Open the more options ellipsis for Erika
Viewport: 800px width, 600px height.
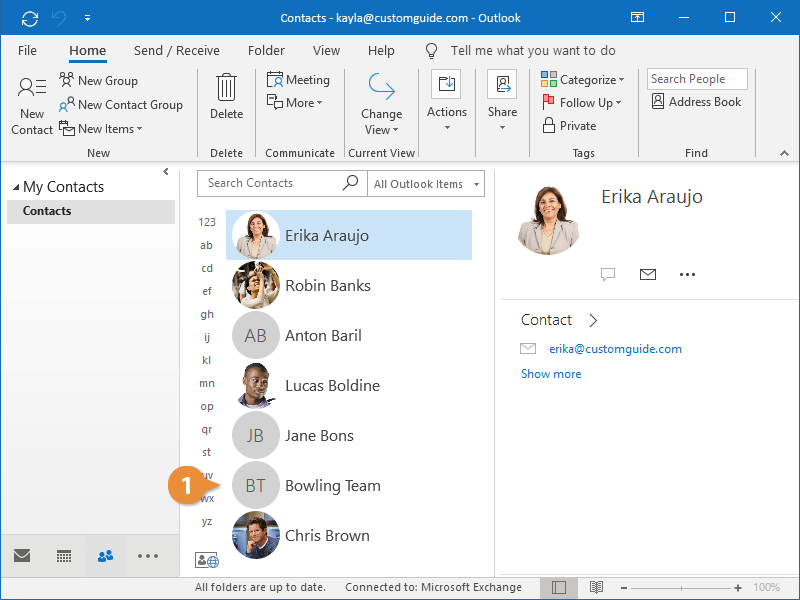click(x=687, y=274)
